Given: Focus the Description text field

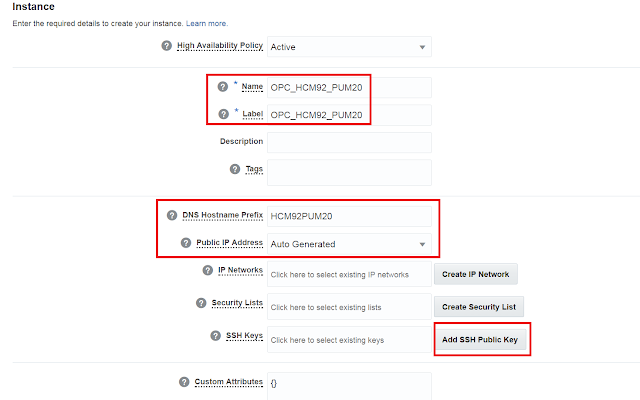Looking at the screenshot, I should click(x=349, y=142).
